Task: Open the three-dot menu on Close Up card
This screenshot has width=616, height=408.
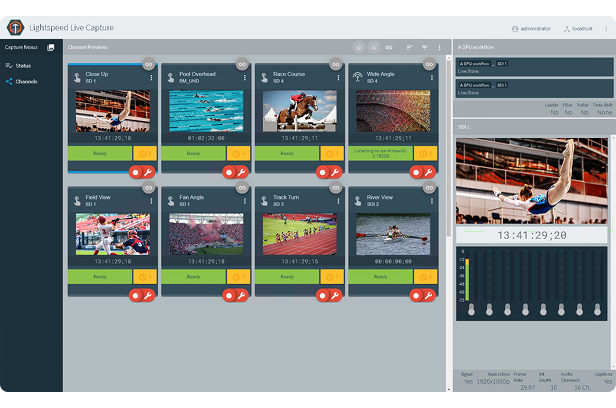Action: 151,77
